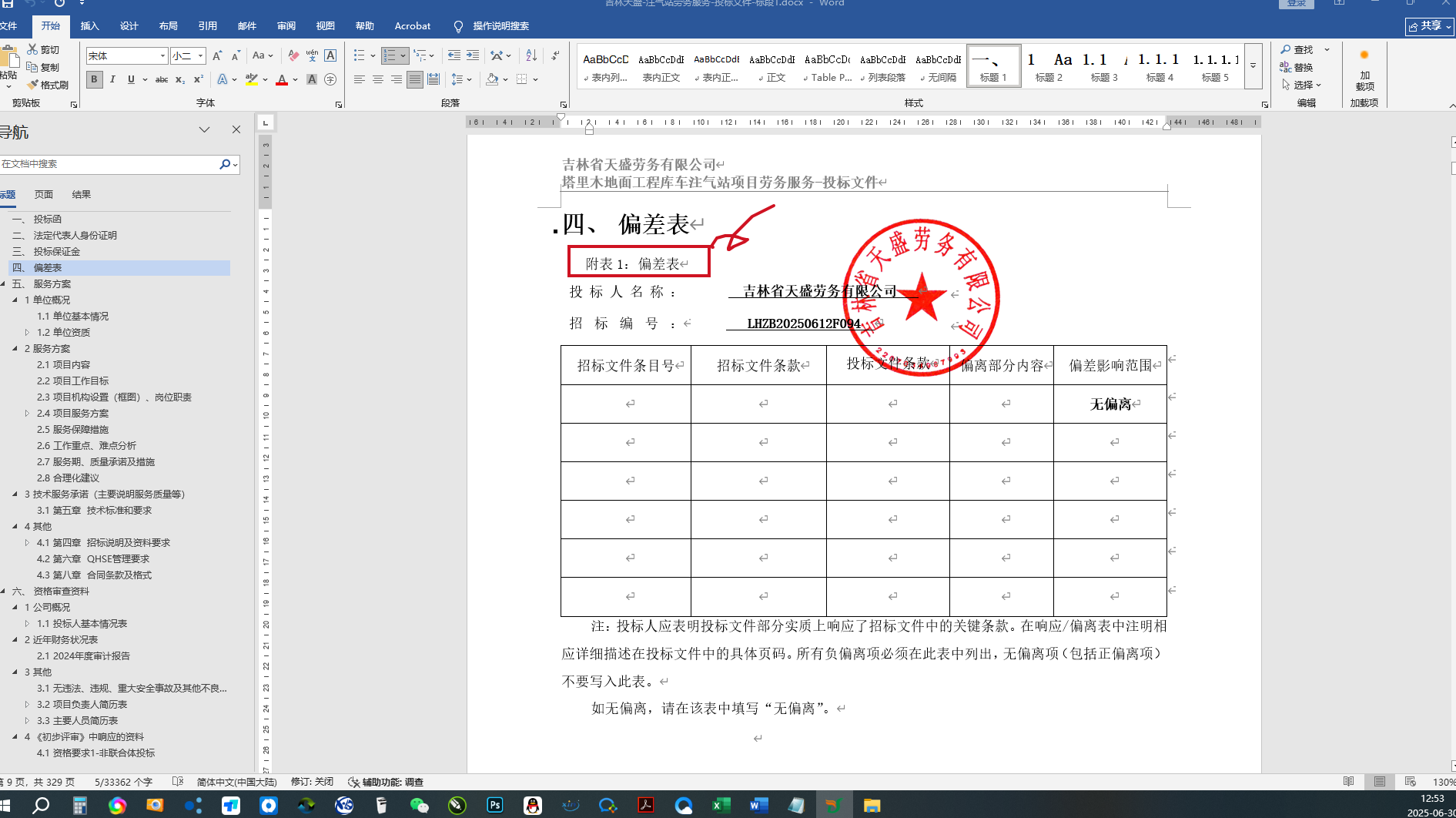This screenshot has width=1456, height=818.
Task: Click the Replace (替换) button
Action: pos(1297,67)
